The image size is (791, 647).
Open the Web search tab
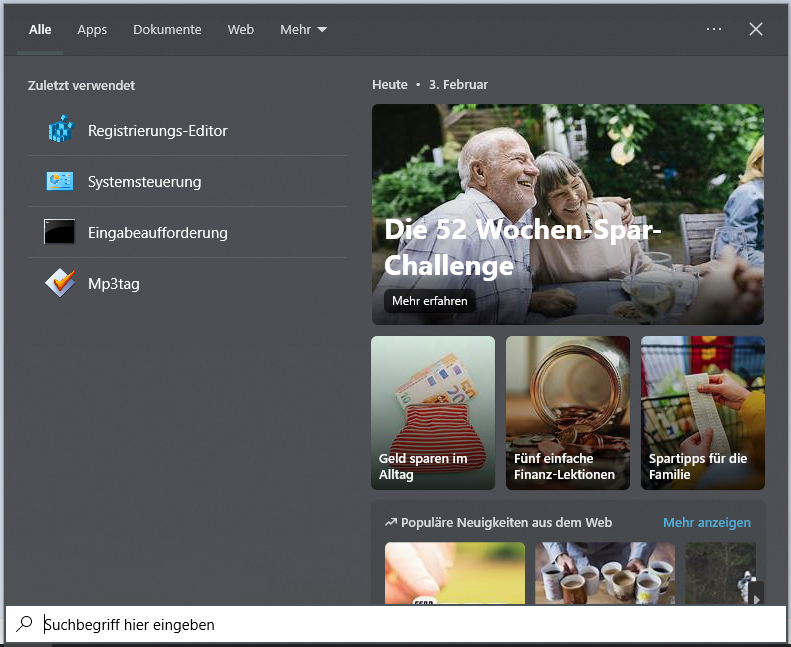(x=241, y=30)
